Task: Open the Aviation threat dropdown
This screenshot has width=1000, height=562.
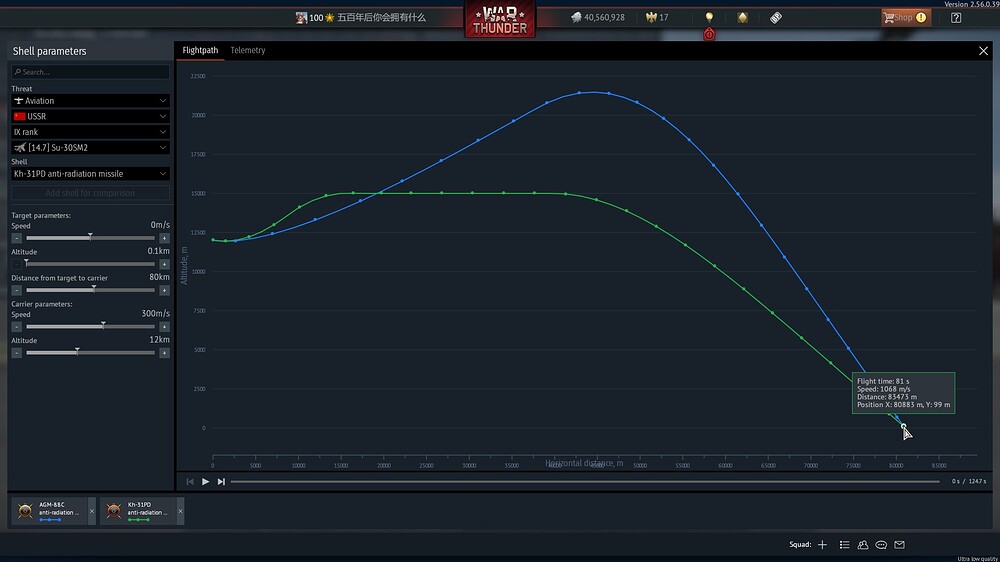Action: tap(90, 101)
